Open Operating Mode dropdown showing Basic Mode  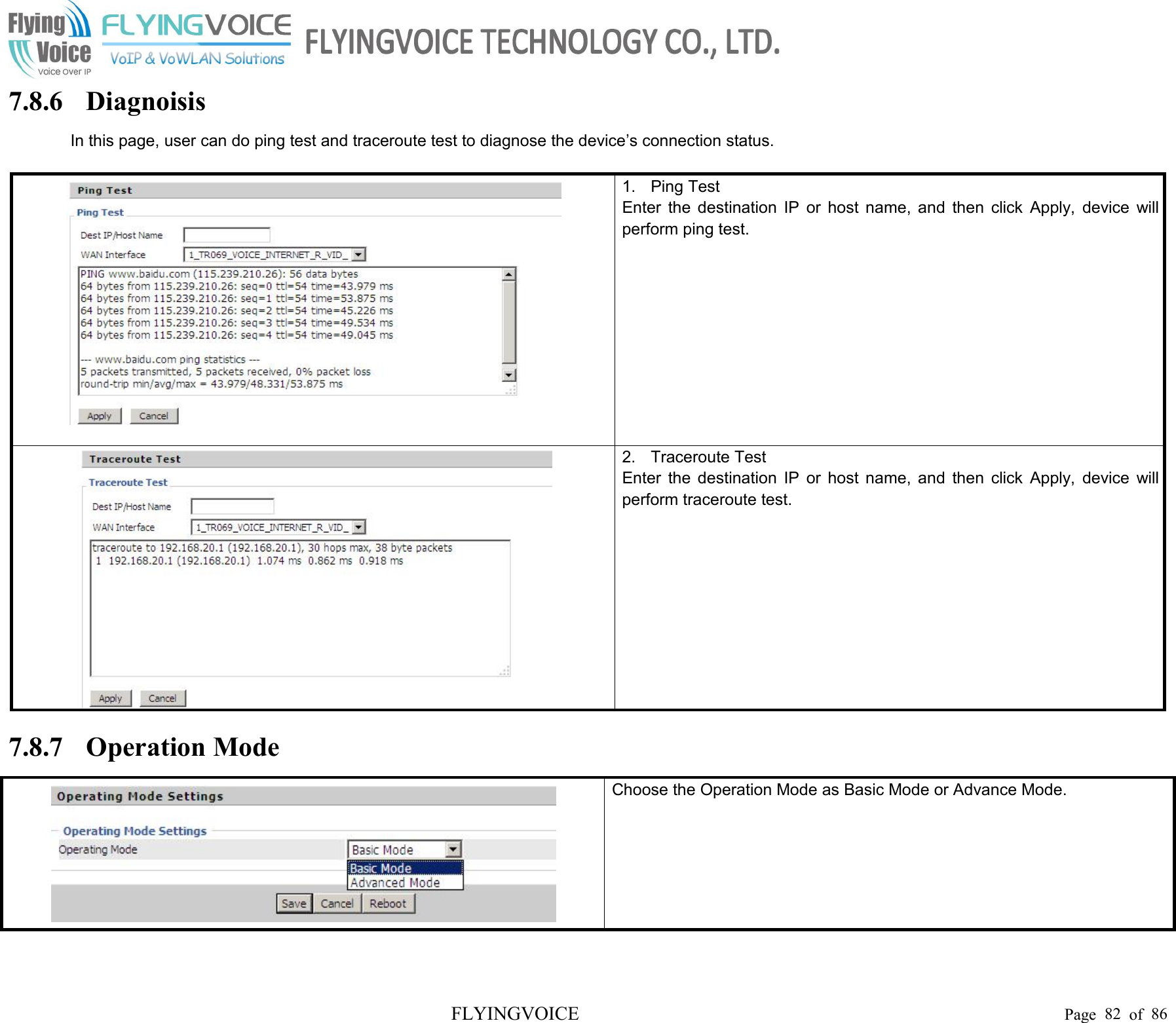point(404,849)
